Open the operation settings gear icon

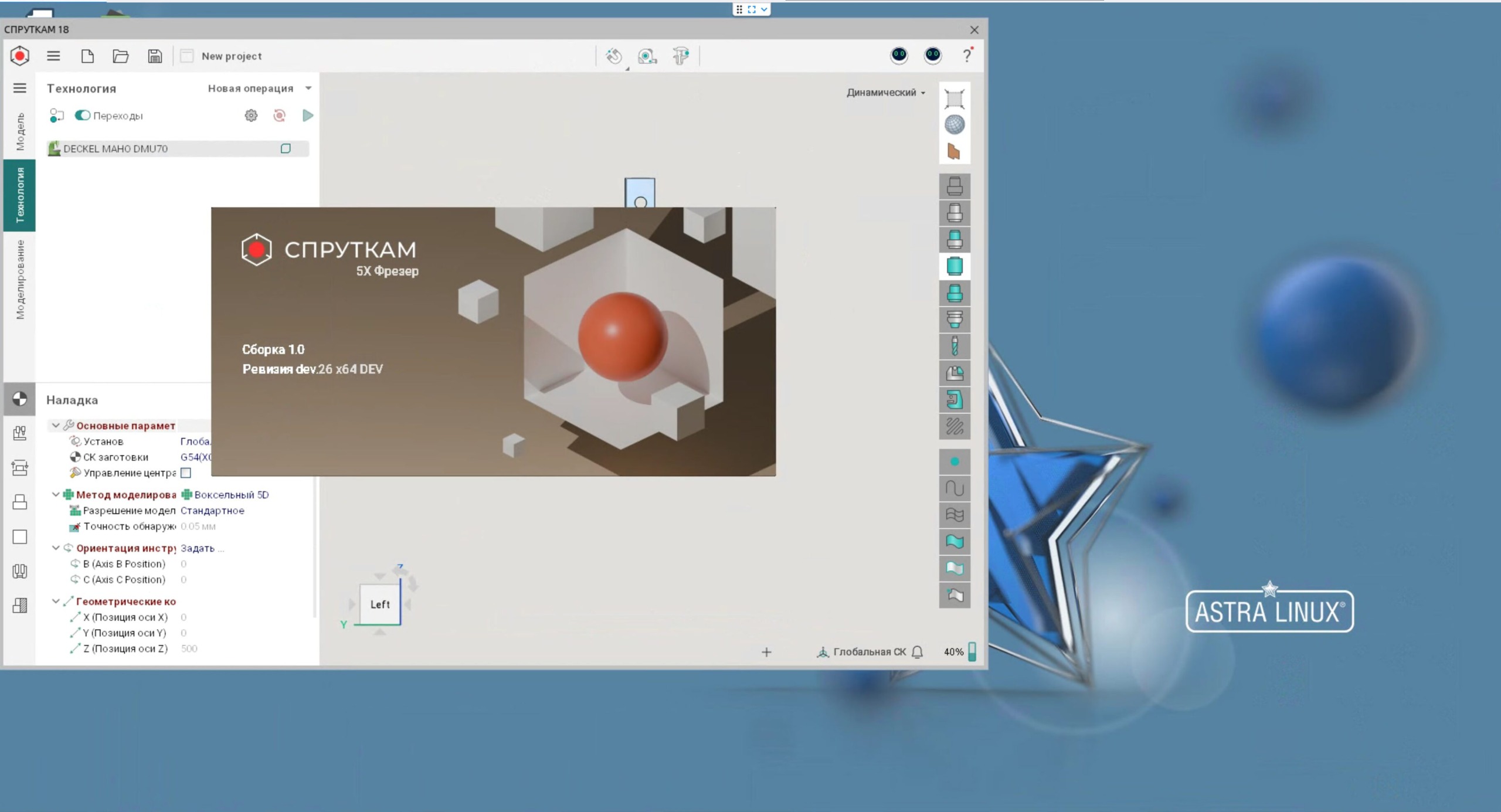pos(251,115)
